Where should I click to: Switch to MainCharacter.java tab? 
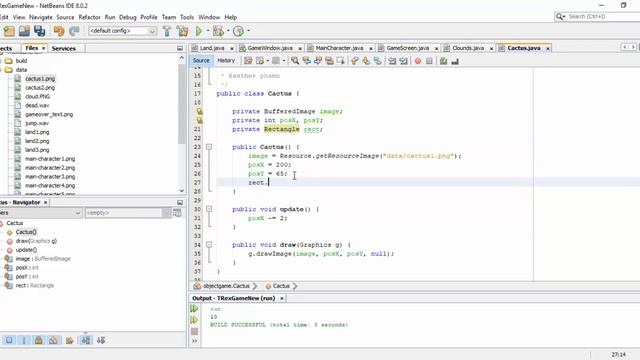339,48
